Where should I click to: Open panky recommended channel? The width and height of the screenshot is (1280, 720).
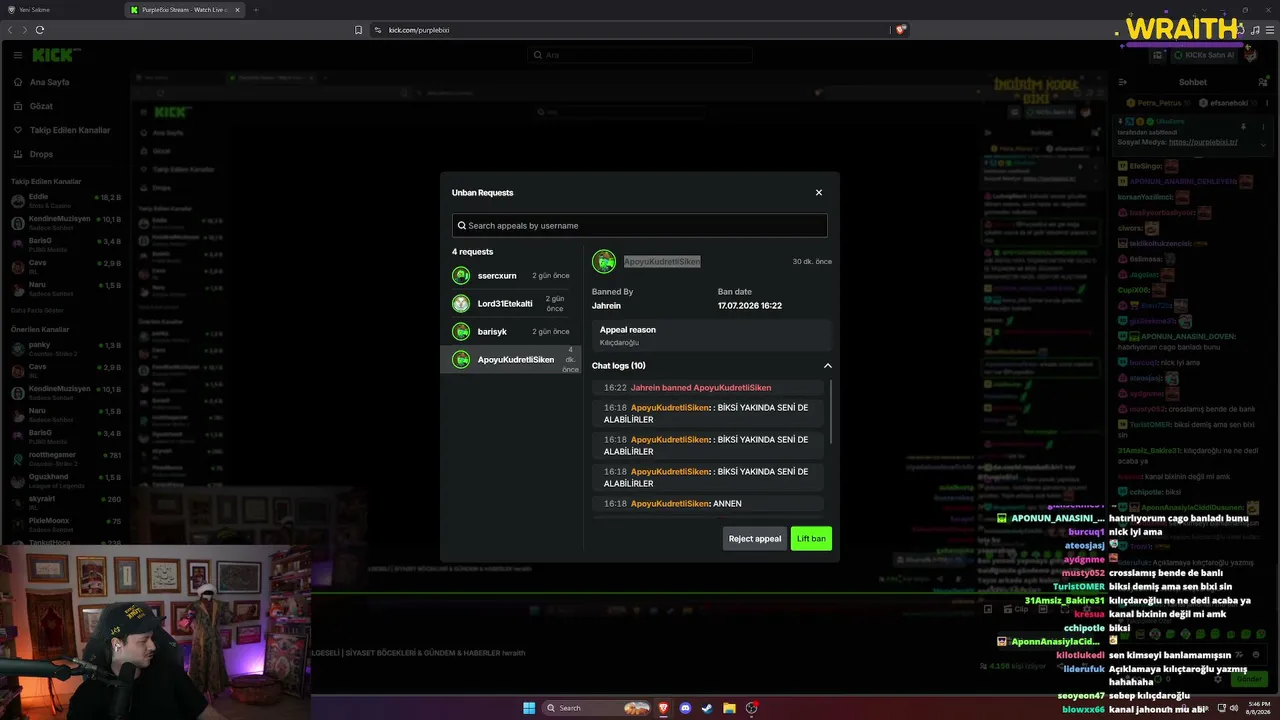[66, 347]
